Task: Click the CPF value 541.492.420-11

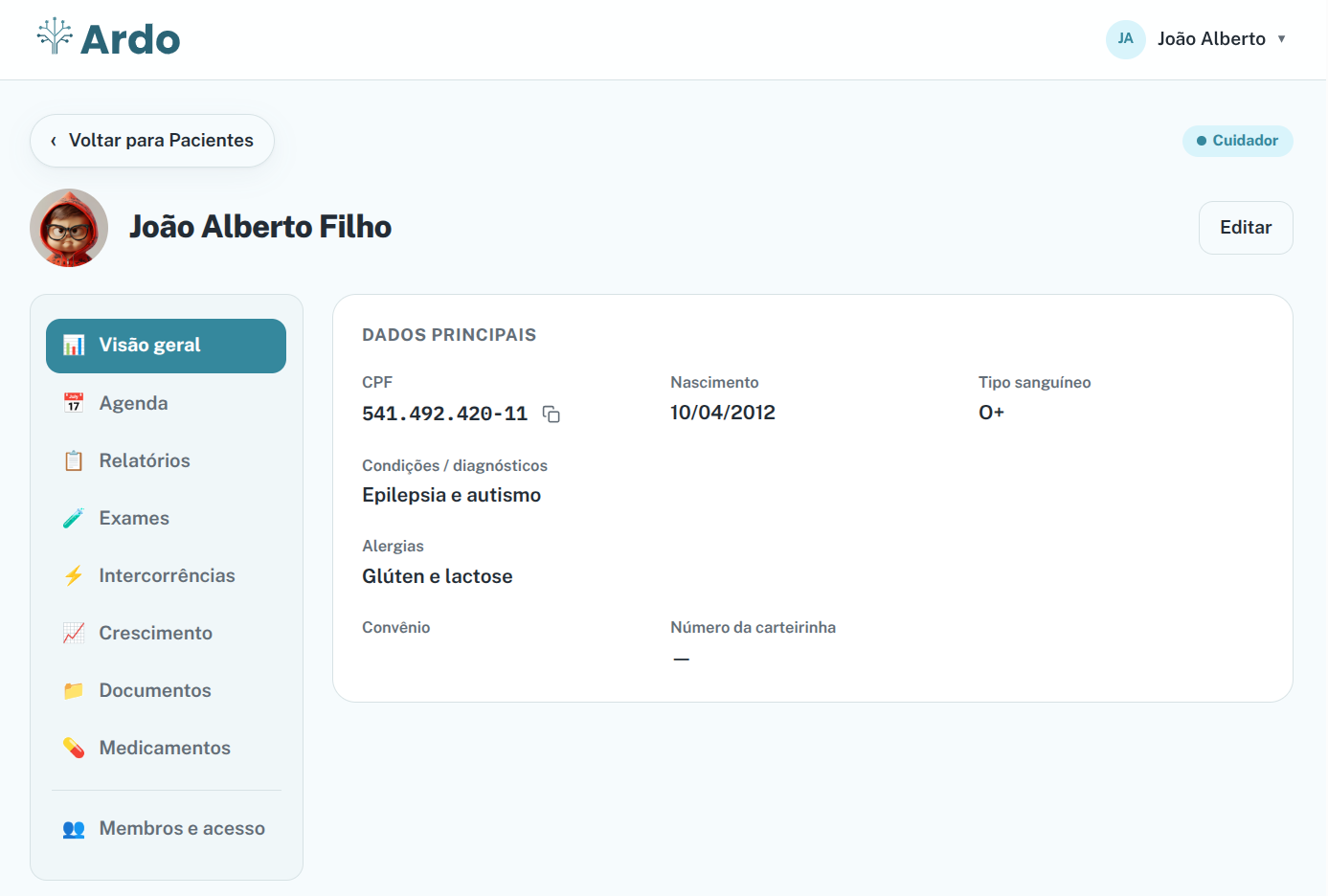Action: click(x=445, y=414)
